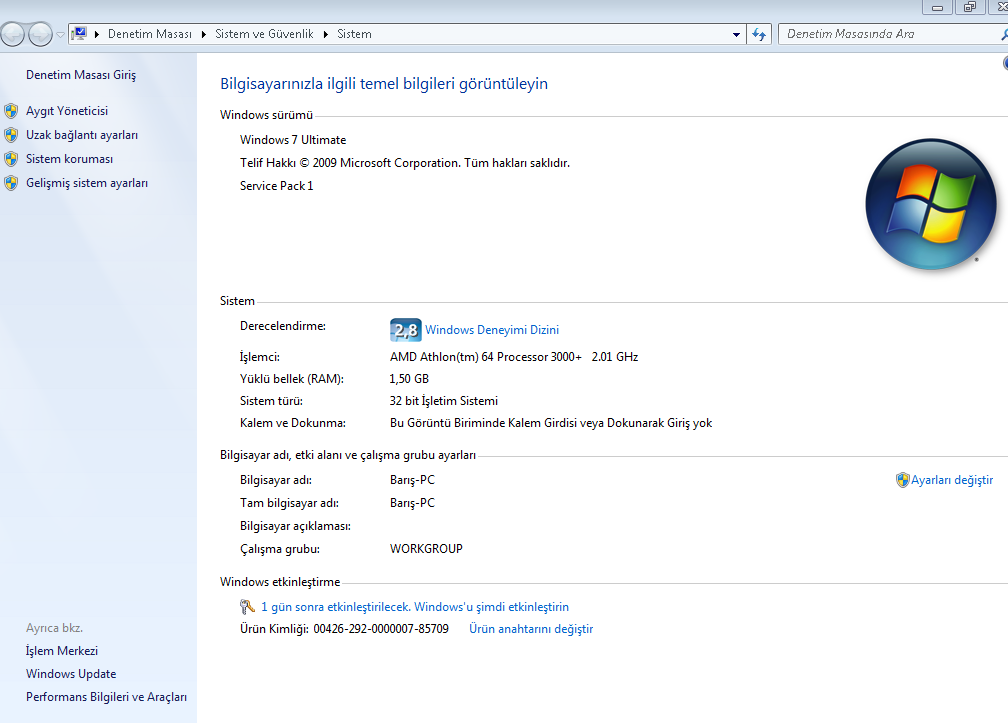Click the Service Pack 1 text
Screen dimensions: 1008x723
click(276, 186)
